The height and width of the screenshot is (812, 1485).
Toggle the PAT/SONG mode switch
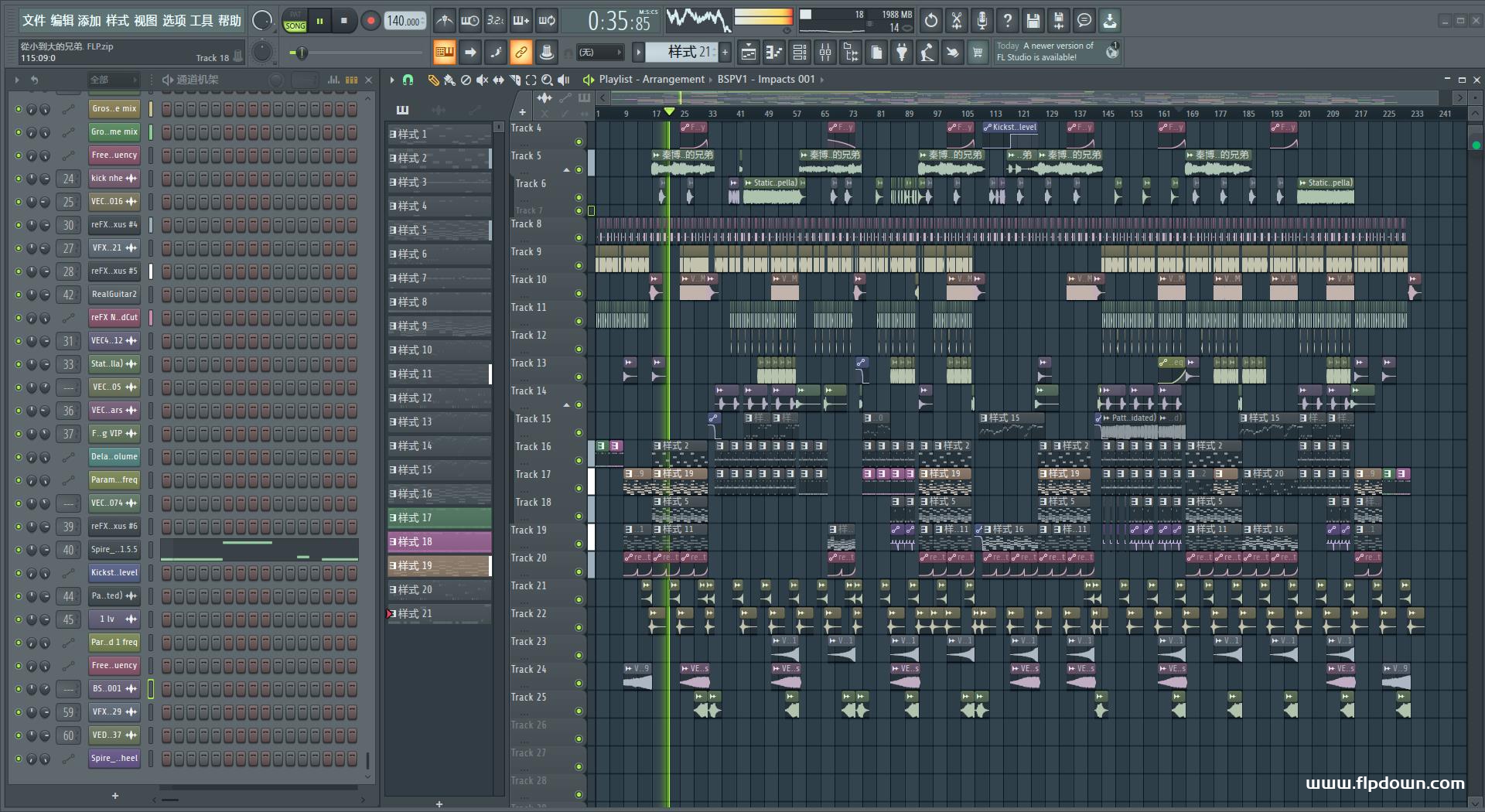[x=295, y=21]
